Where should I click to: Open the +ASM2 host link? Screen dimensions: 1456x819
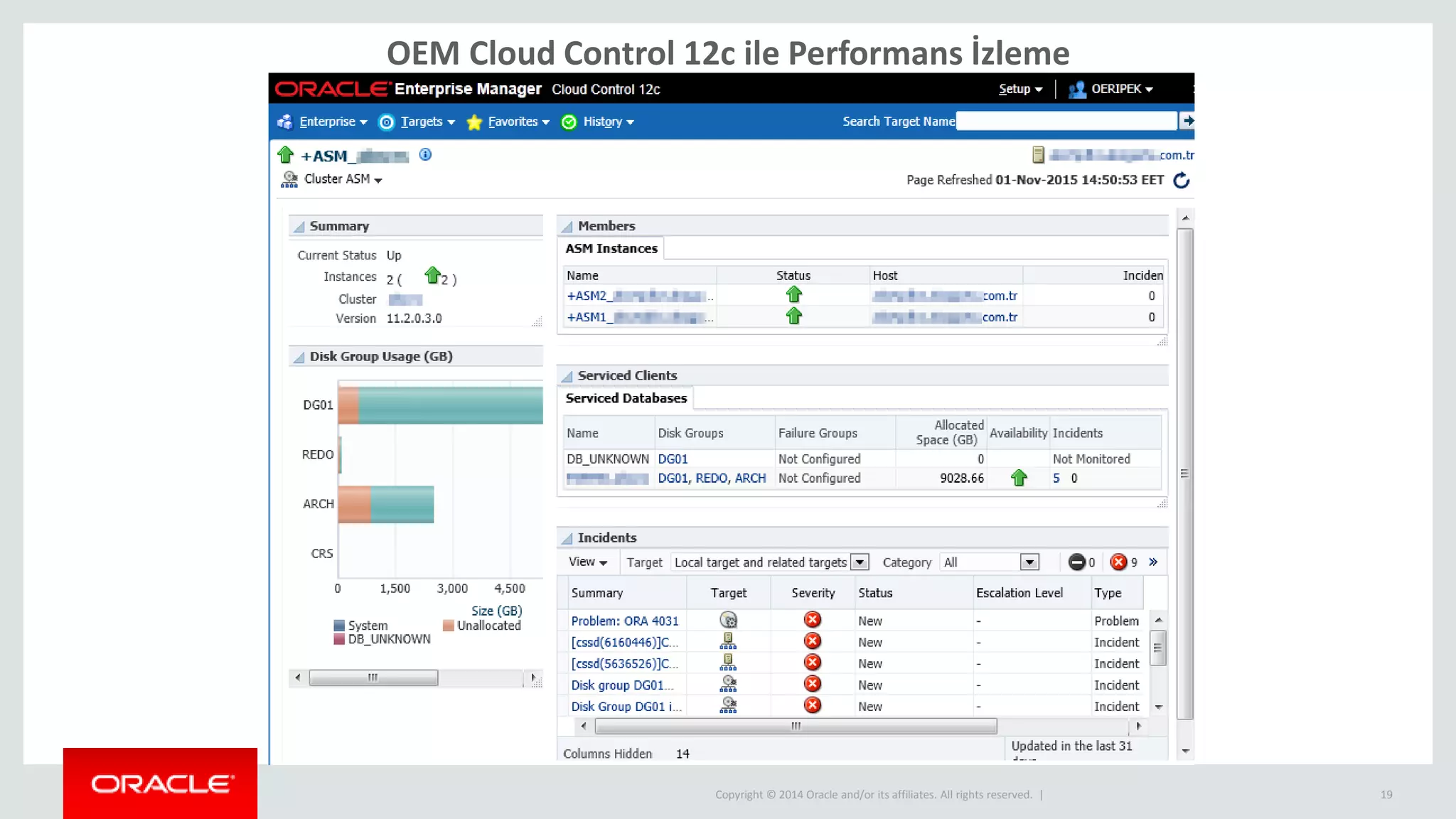tap(945, 296)
